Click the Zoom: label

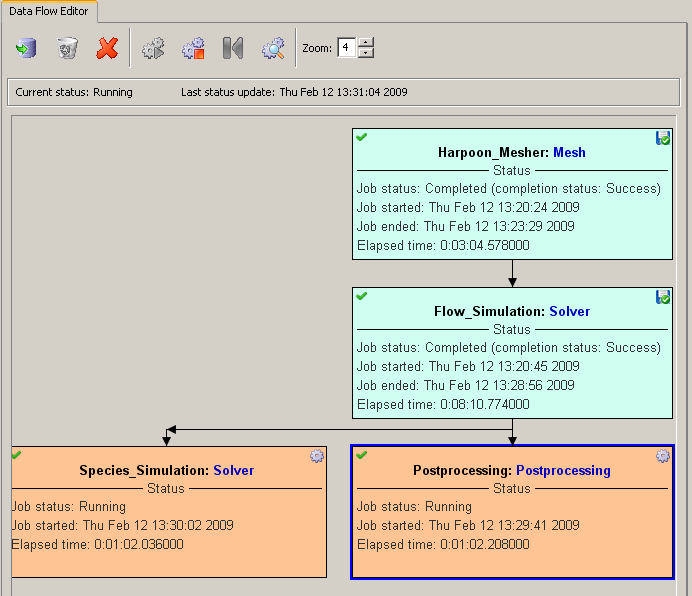(317, 48)
